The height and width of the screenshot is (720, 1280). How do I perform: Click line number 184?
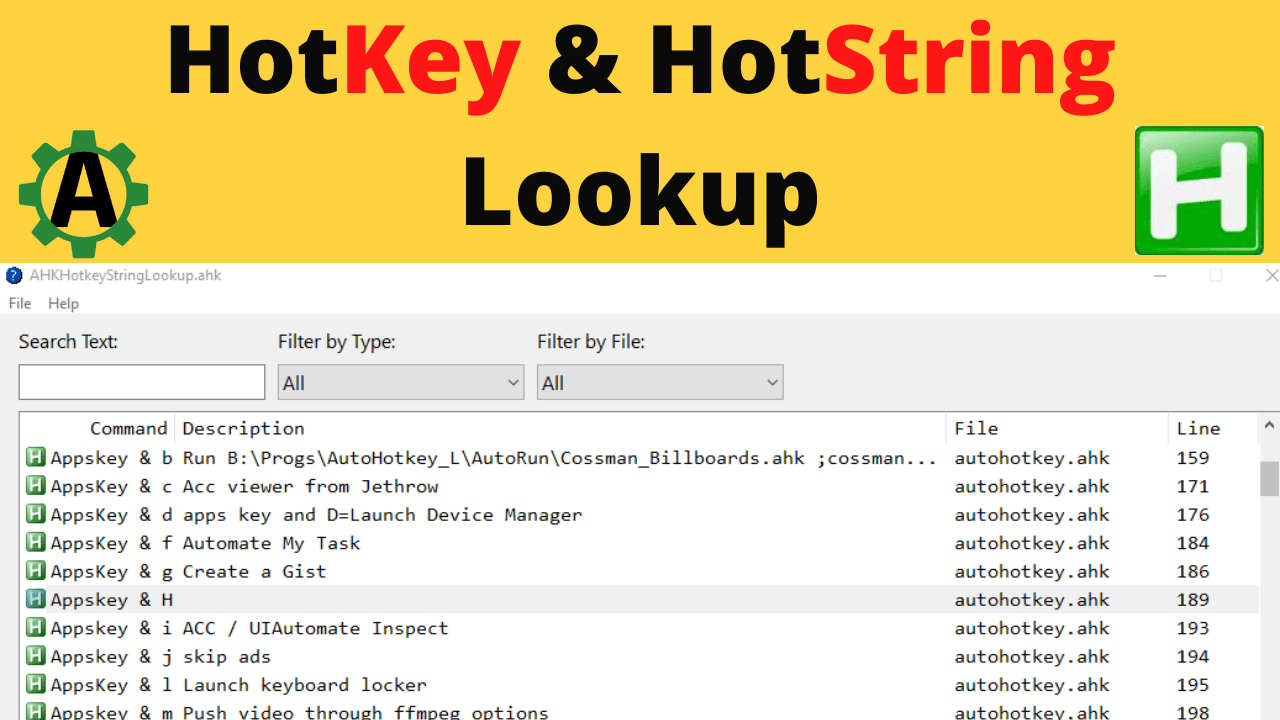(1193, 543)
